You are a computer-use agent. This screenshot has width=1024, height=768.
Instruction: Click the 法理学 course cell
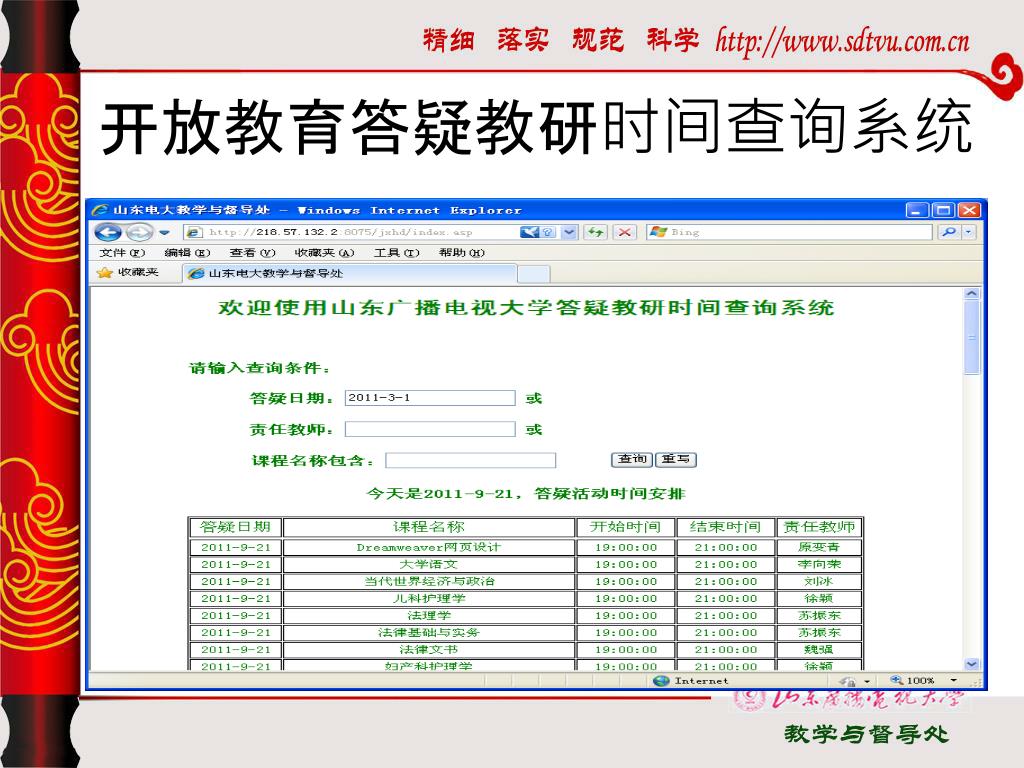click(x=428, y=615)
